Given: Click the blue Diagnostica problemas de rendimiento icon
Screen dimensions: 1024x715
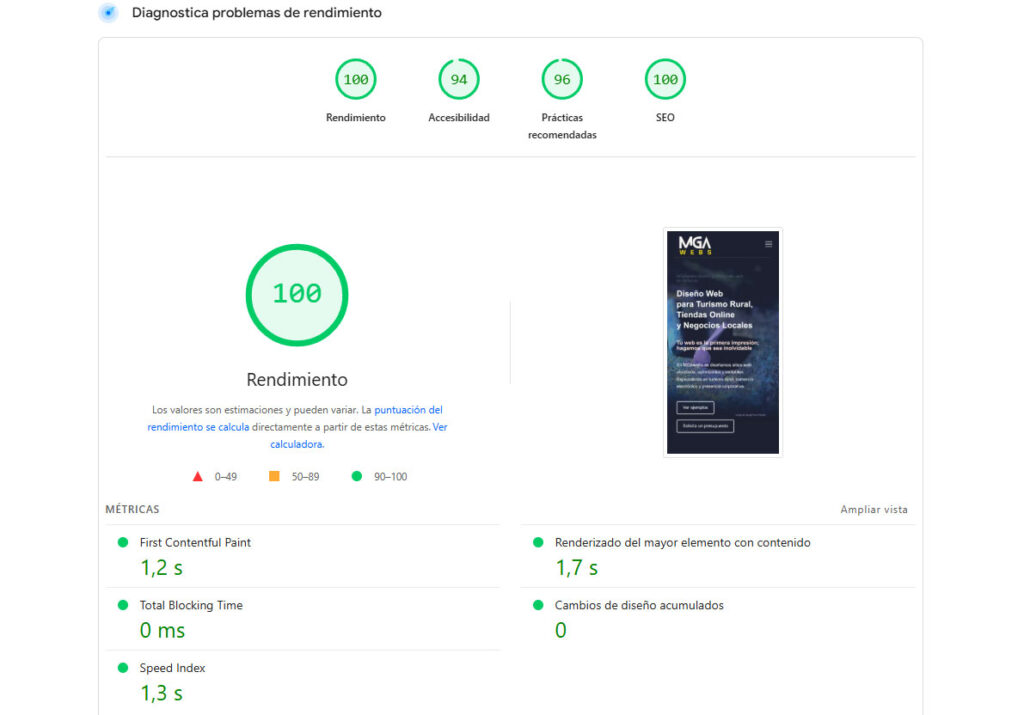Looking at the screenshot, I should pyautogui.click(x=108, y=13).
